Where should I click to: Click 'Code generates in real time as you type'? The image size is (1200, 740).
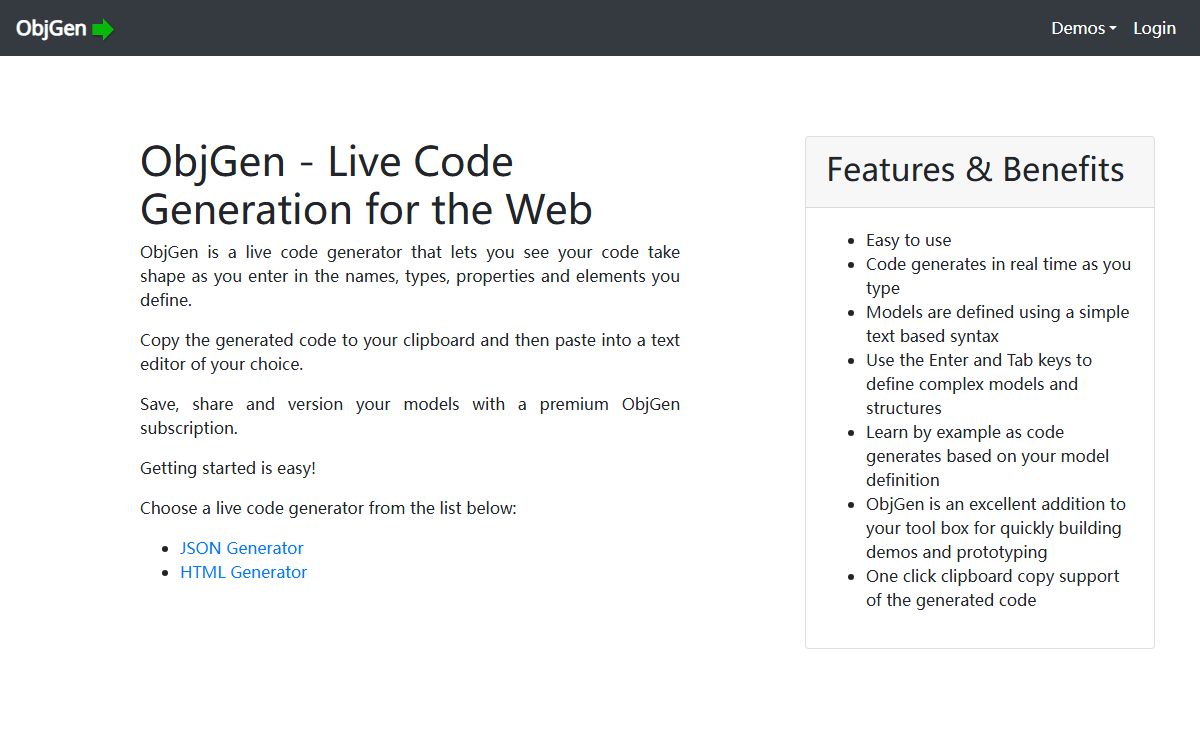pyautogui.click(x=998, y=276)
